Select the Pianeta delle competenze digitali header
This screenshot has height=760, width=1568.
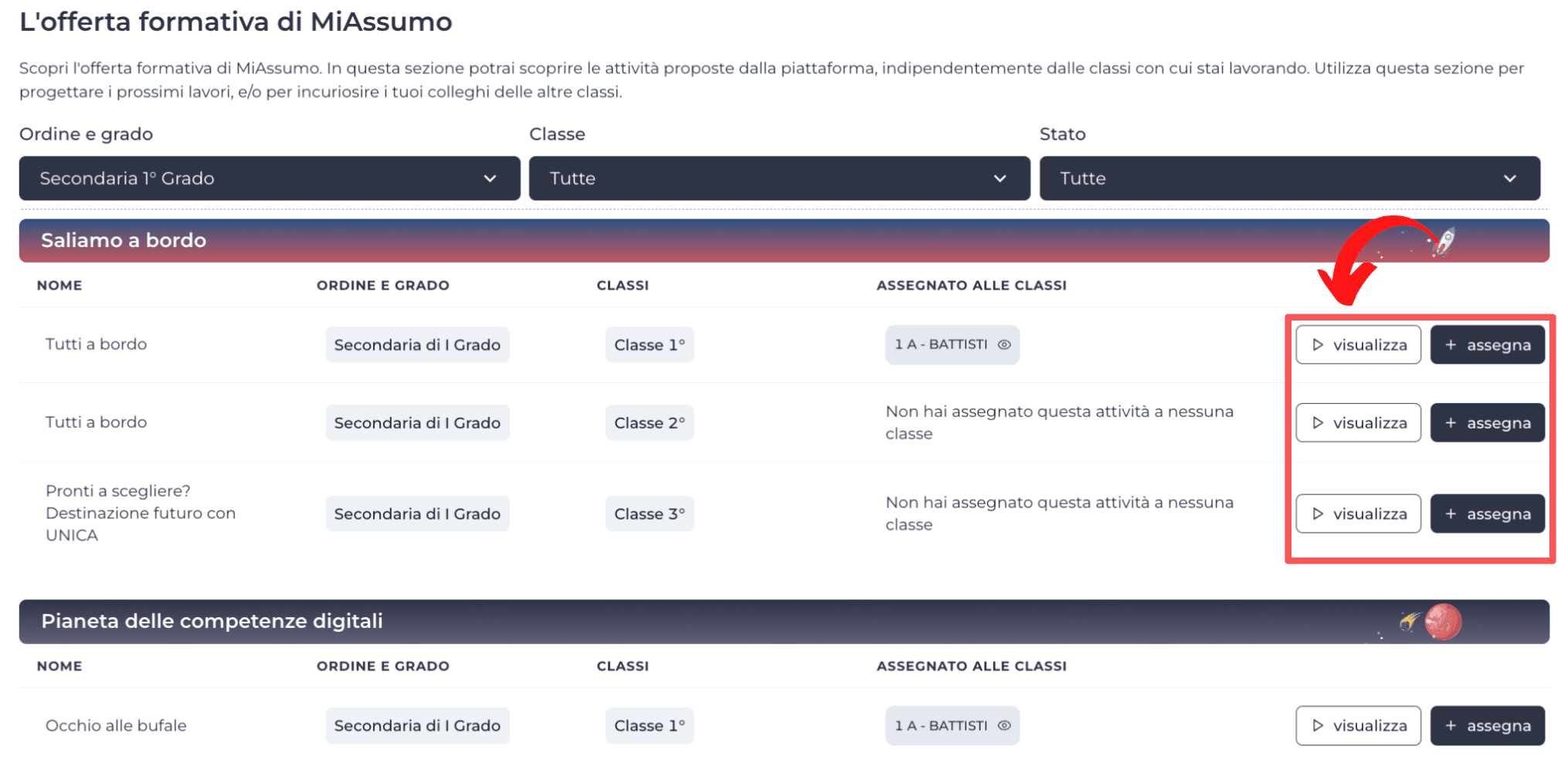tap(212, 621)
